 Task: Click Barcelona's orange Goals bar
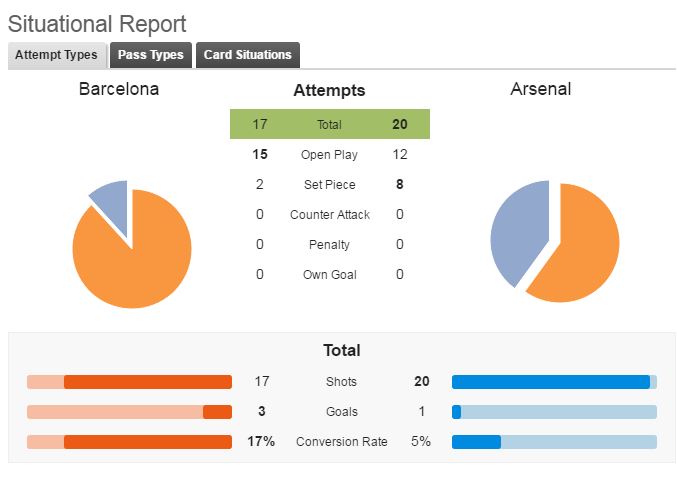coord(218,412)
